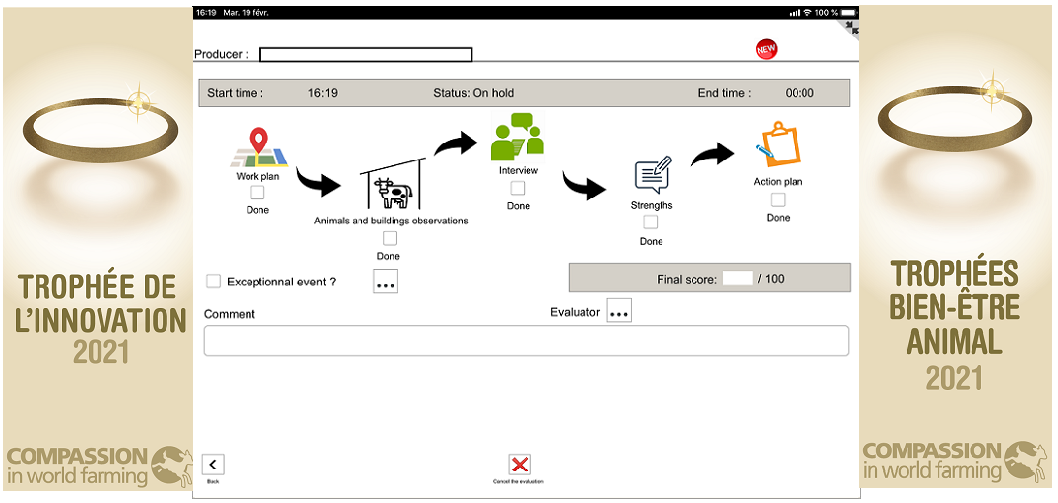Click the Animals and buildings observations label
Image resolution: width=1058 pixels, height=503 pixels.
(x=391, y=221)
